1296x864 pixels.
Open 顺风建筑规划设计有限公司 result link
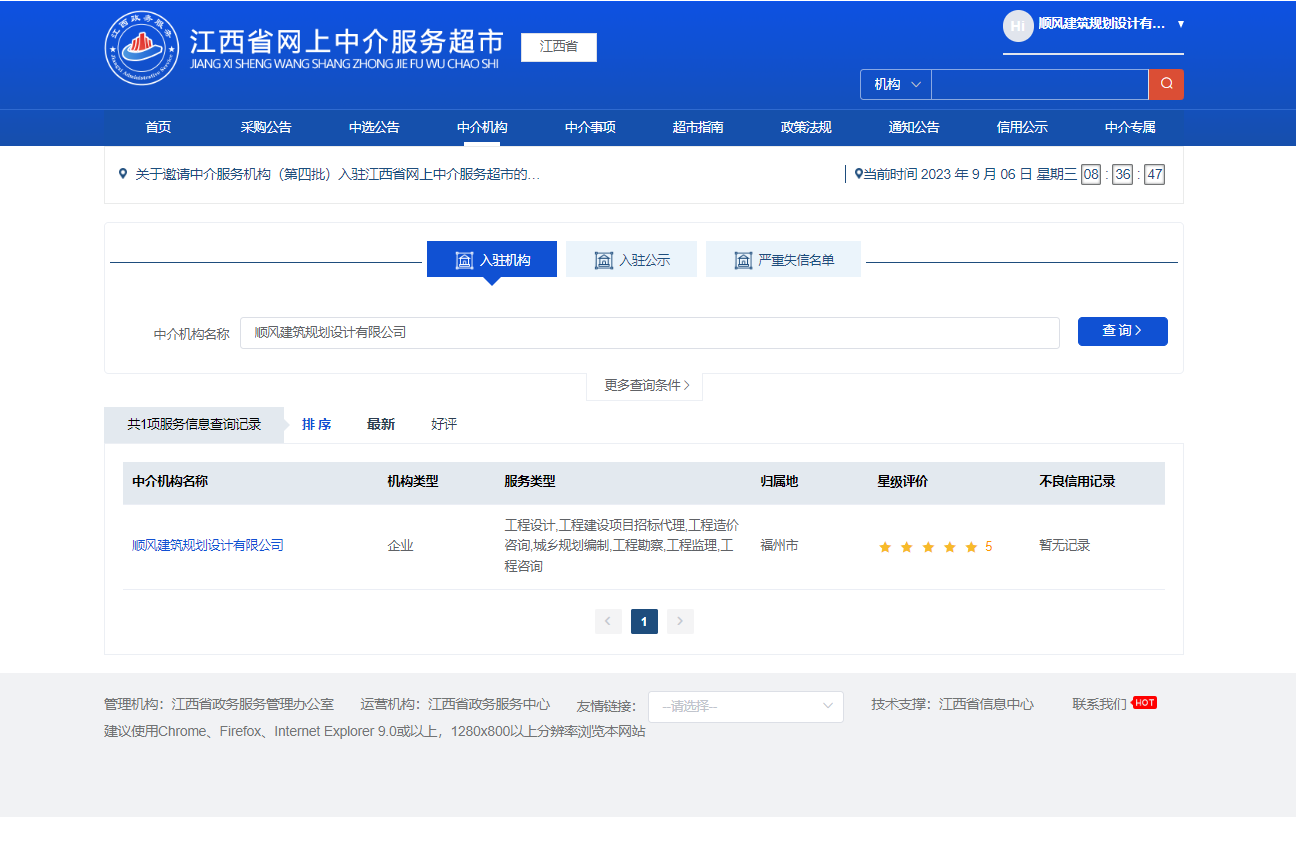pyautogui.click(x=208, y=546)
